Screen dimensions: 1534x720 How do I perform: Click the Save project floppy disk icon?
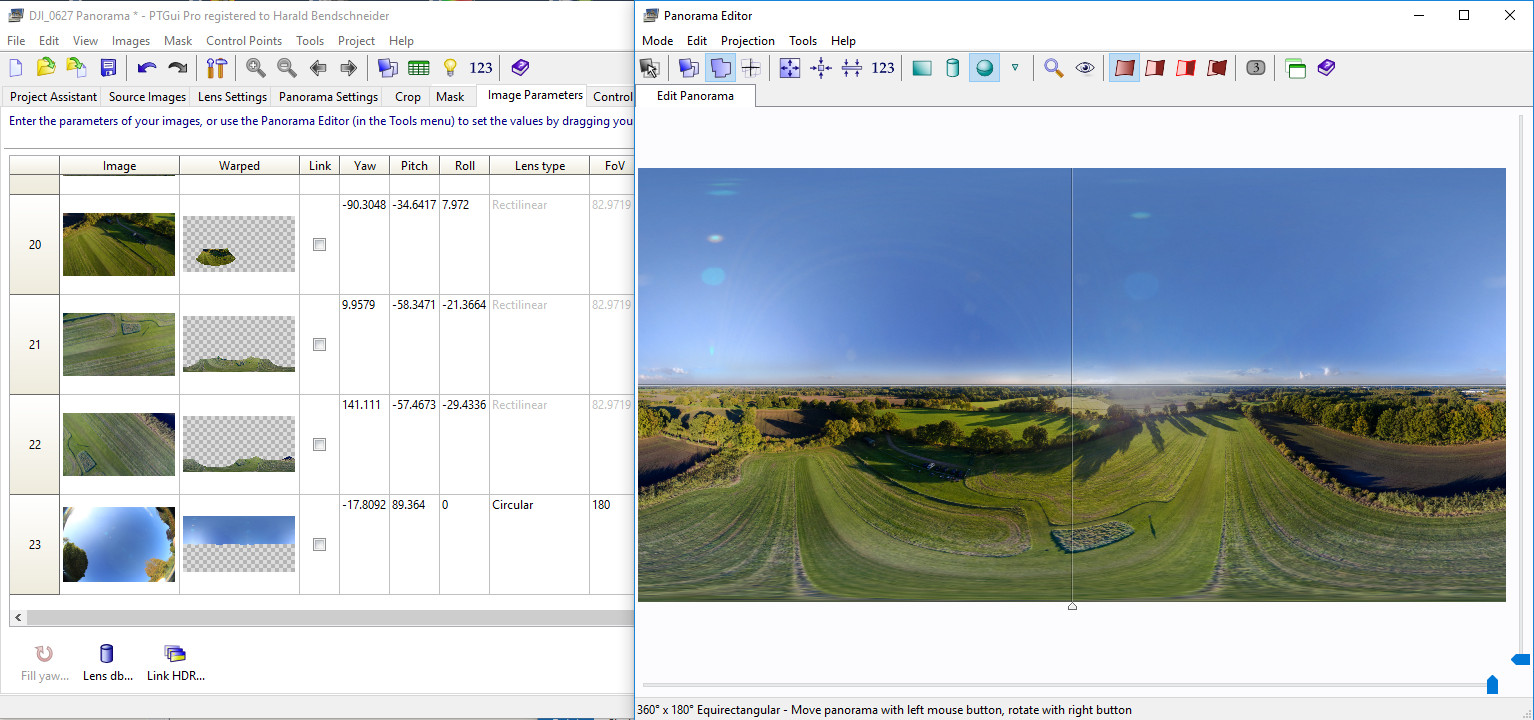click(109, 68)
